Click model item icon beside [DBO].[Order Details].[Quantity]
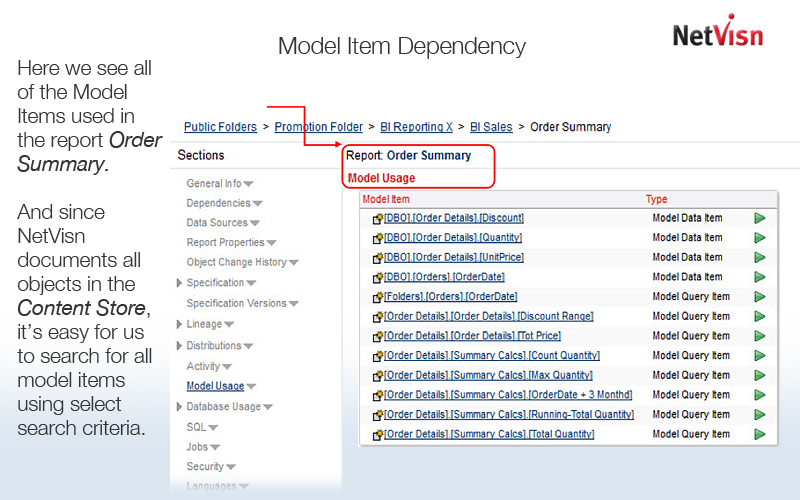This screenshot has width=800, height=500. (378, 239)
